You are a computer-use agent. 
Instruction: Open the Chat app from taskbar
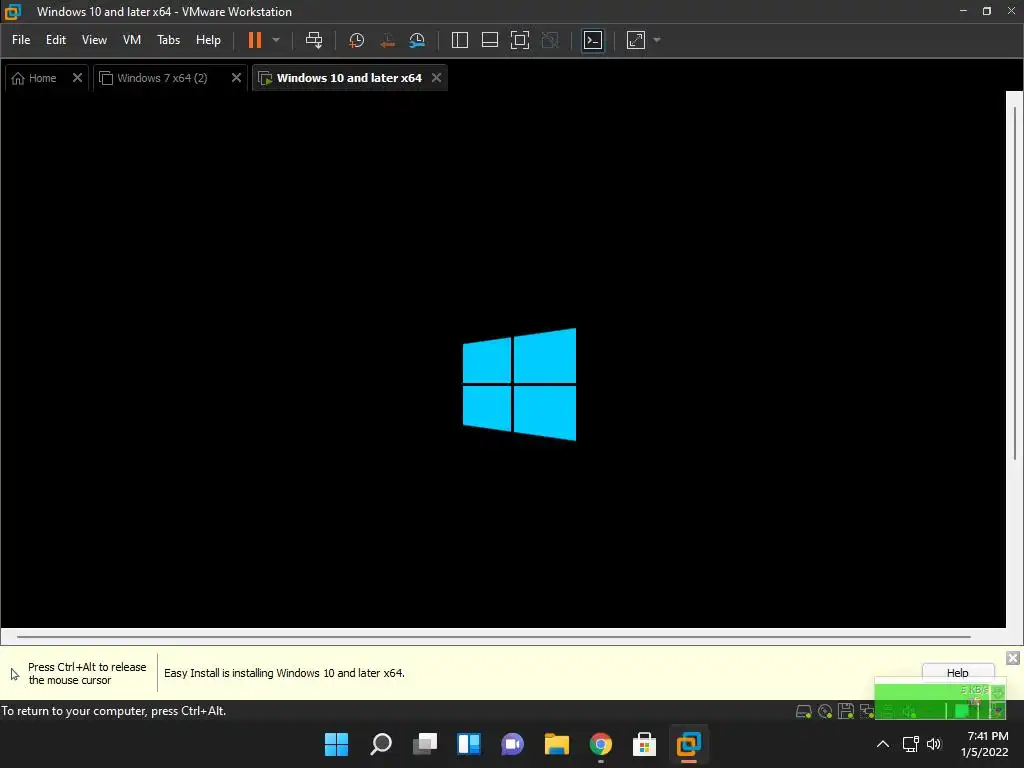[x=513, y=744]
